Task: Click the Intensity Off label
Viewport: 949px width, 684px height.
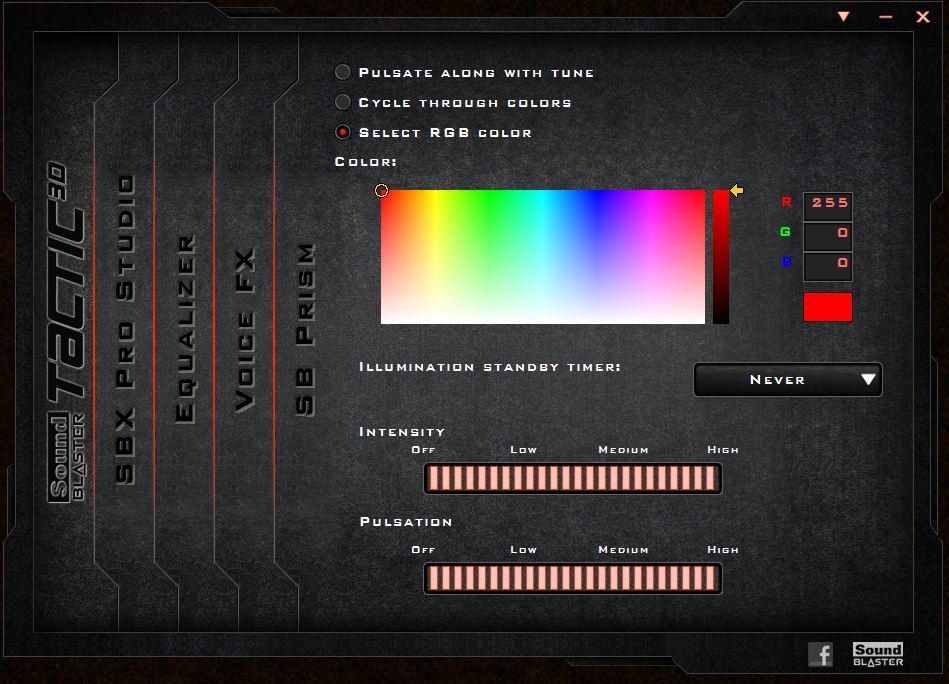Action: 423,450
